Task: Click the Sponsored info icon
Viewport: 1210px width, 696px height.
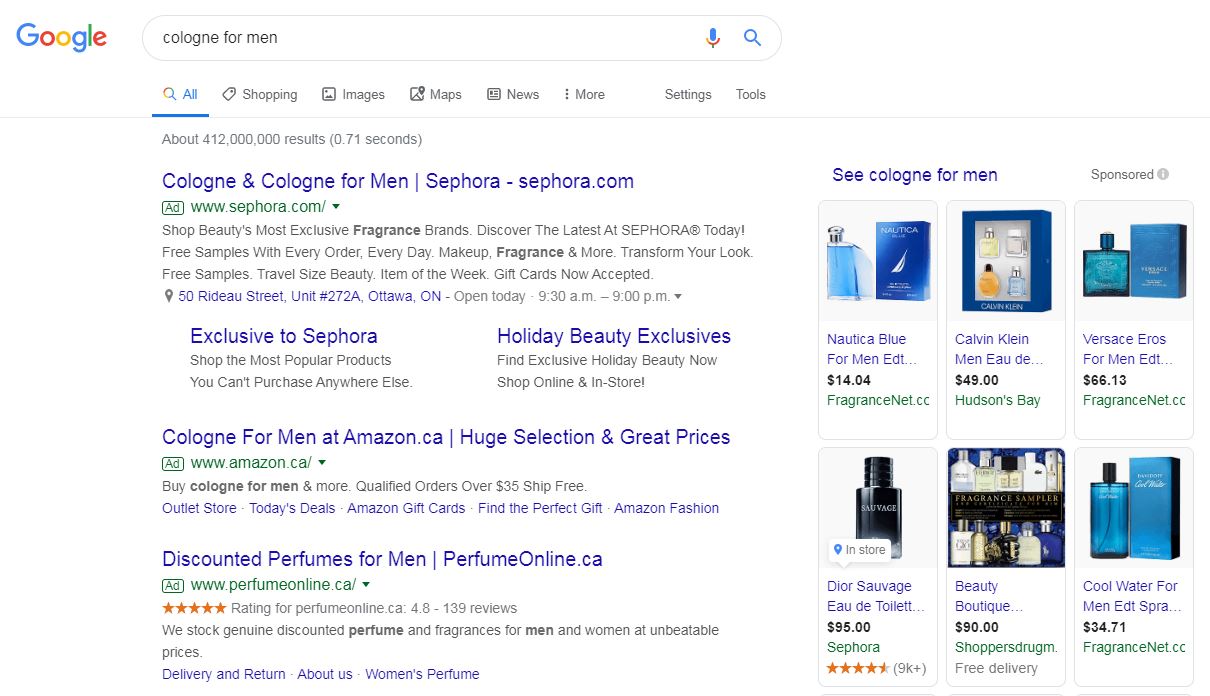Action: pyautogui.click(x=1163, y=174)
